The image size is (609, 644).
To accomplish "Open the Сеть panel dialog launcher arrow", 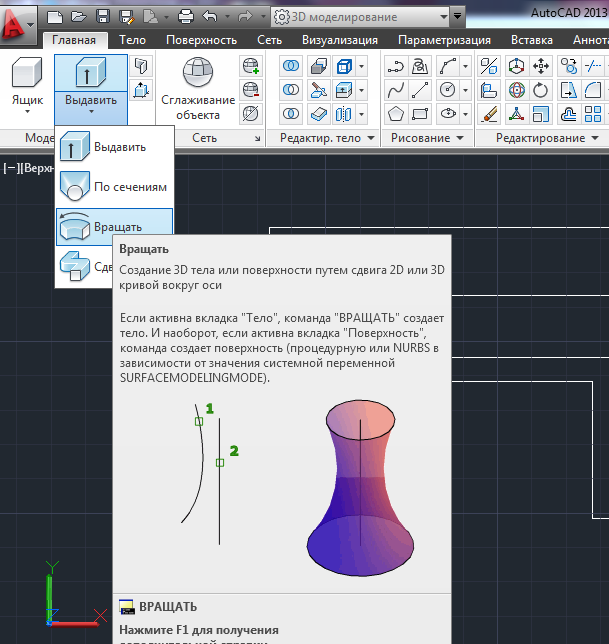I will click(x=257, y=138).
